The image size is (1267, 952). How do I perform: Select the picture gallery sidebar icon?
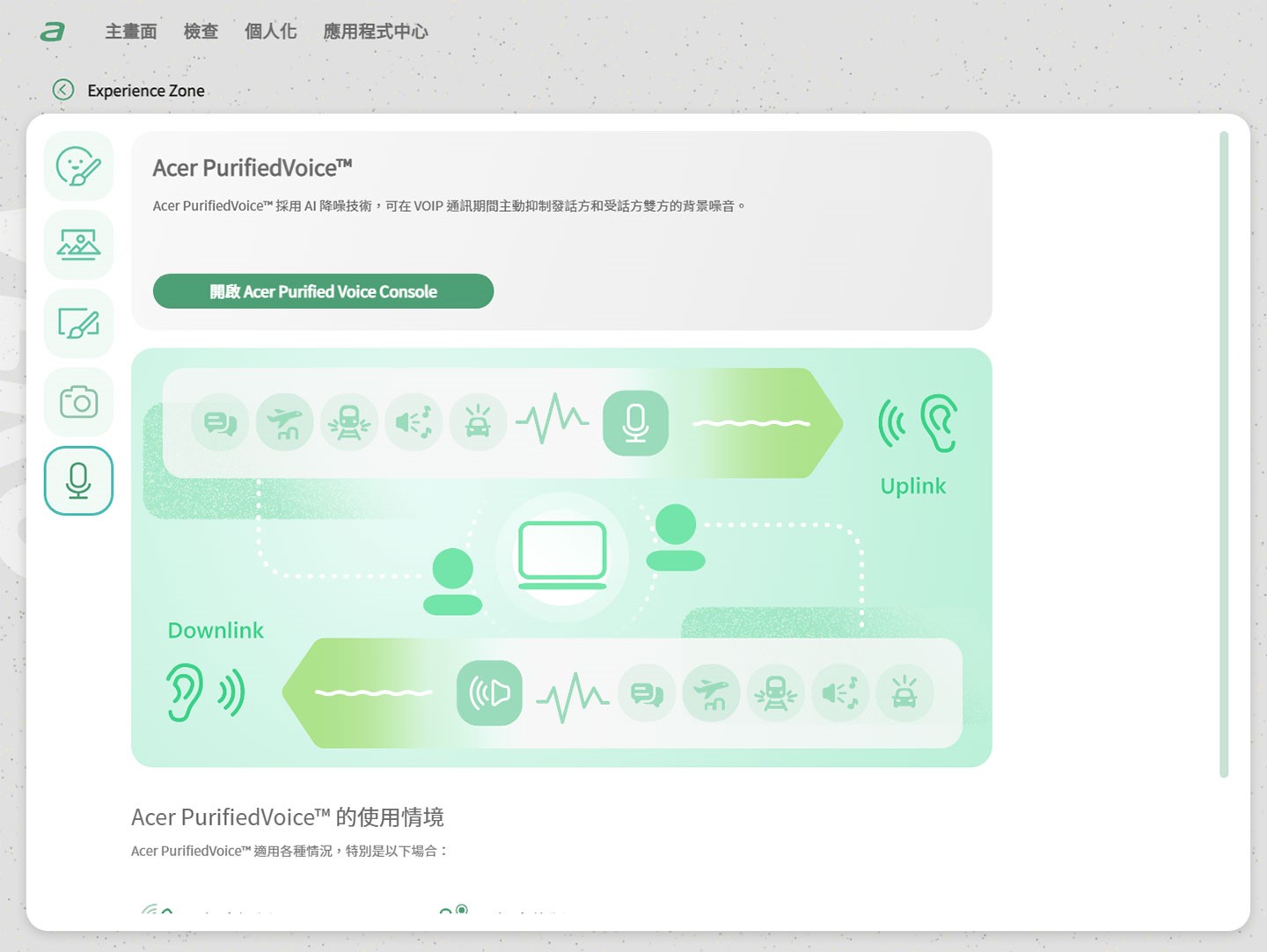pos(78,245)
